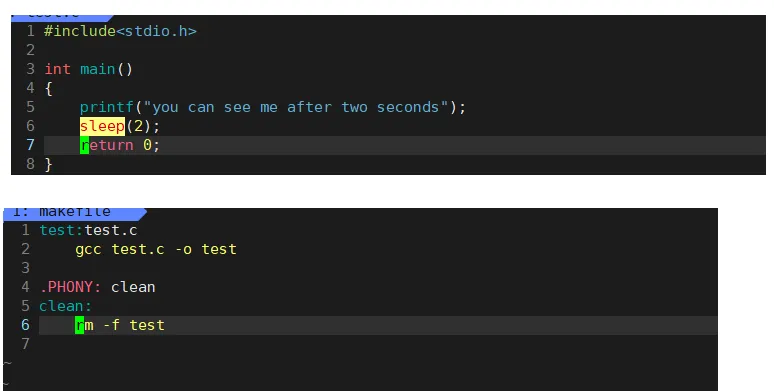Select the makefile buffer tab

coord(75,213)
